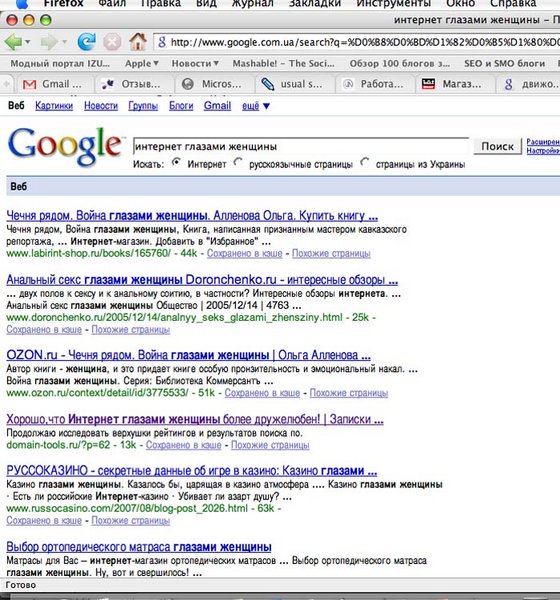The width and height of the screenshot is (560, 600).
Task: Expand the Новости bookmarks folder
Action: coord(195,64)
